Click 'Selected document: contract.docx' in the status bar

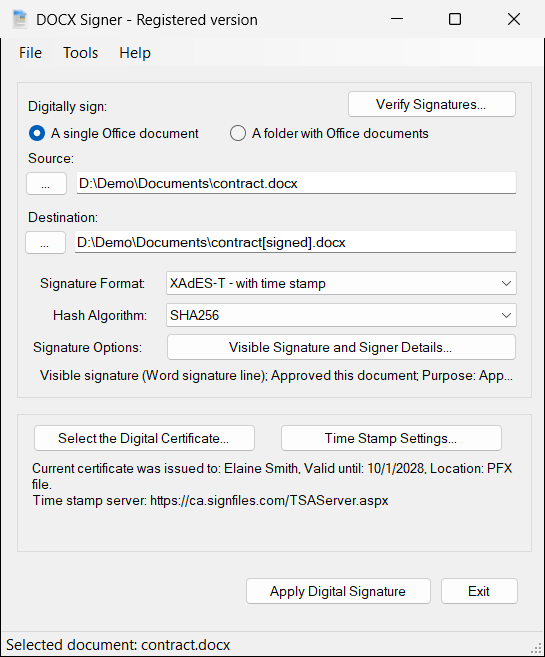coord(118,645)
